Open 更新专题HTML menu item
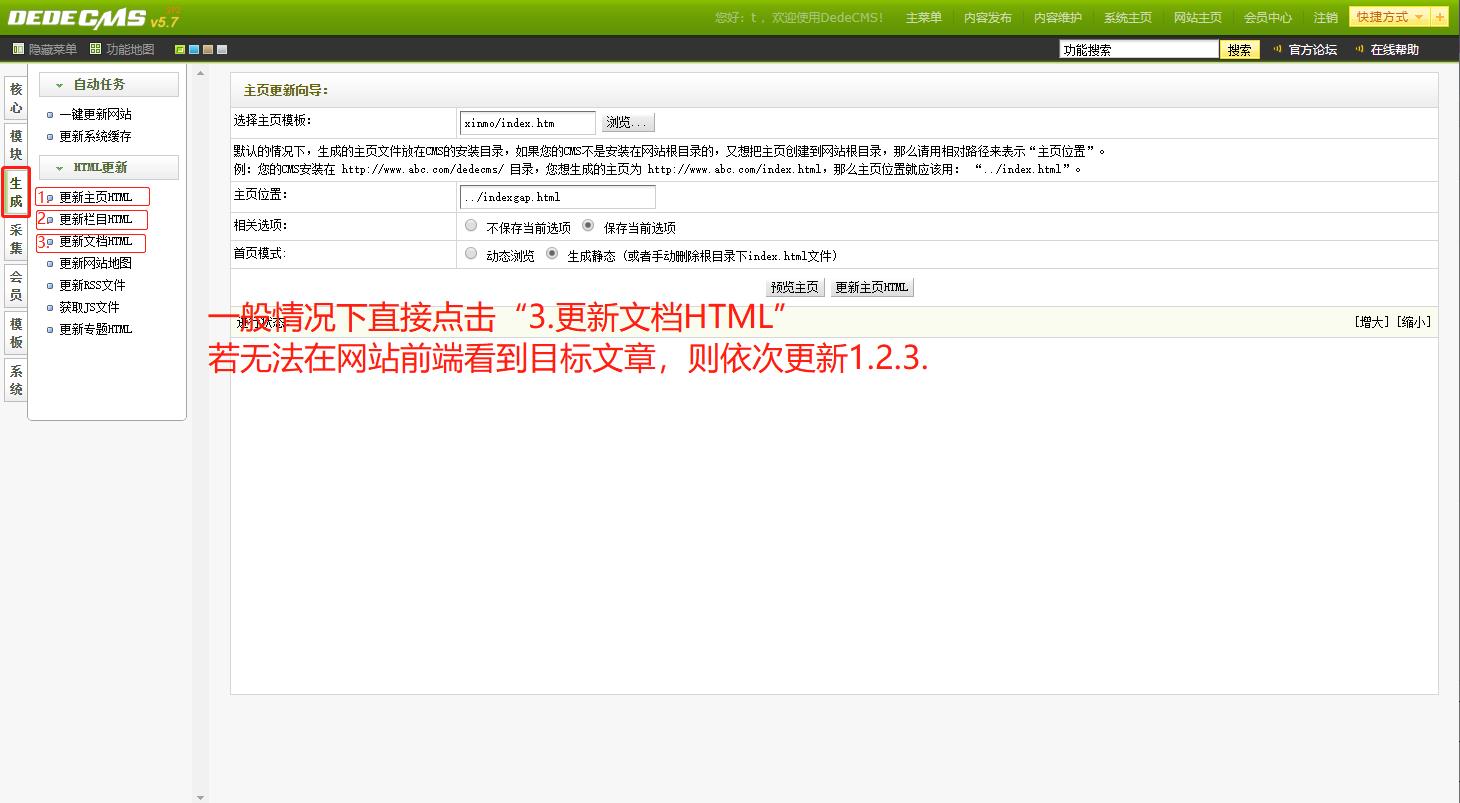The width and height of the screenshot is (1460, 803). click(x=95, y=329)
